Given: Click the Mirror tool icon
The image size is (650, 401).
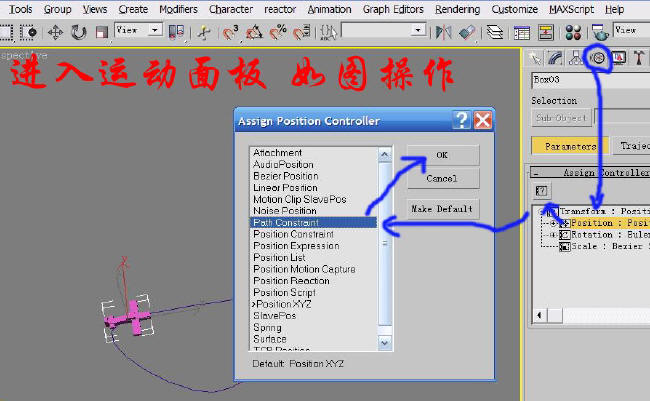Looking at the screenshot, I should click(443, 32).
